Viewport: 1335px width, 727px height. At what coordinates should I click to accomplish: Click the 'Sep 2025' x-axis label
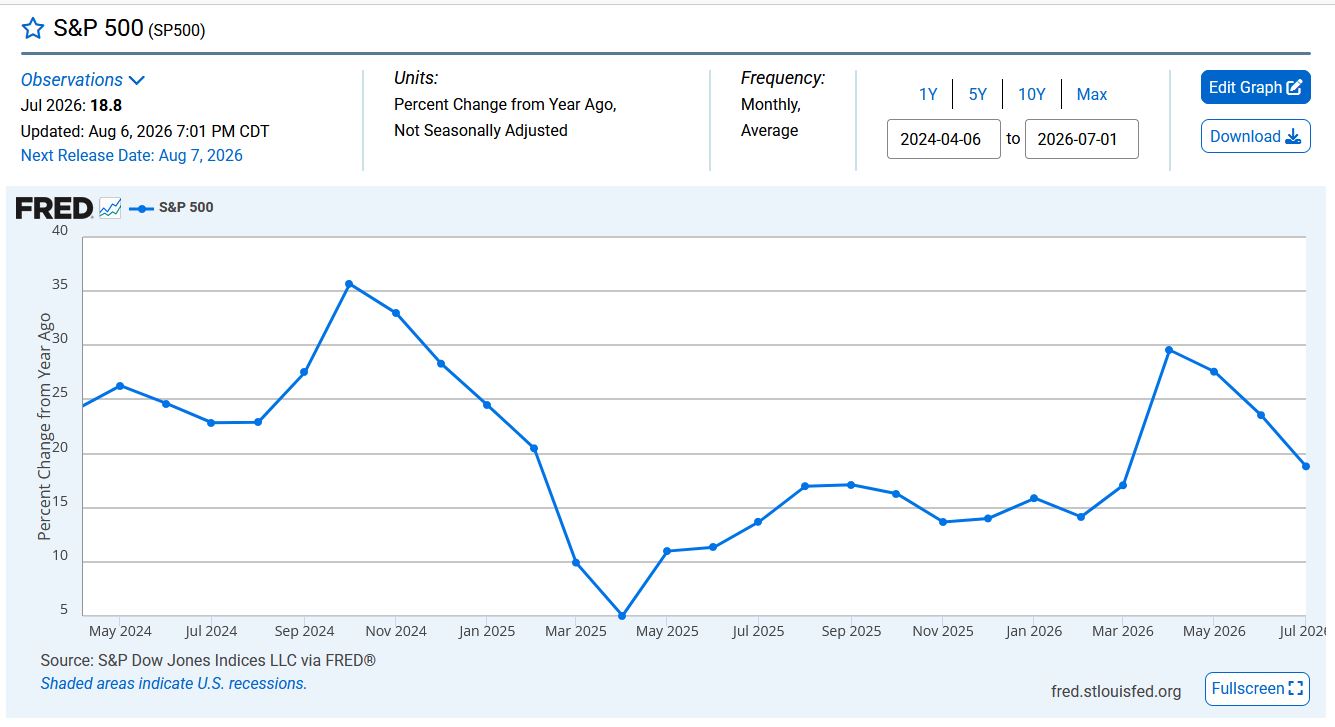851,631
